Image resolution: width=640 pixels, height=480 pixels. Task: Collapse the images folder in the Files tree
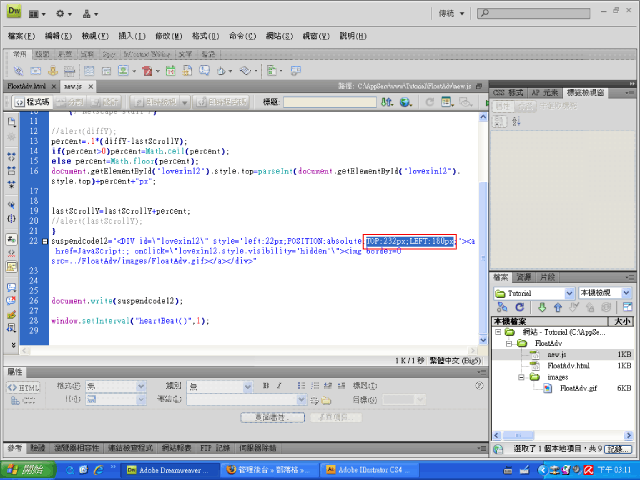point(521,377)
